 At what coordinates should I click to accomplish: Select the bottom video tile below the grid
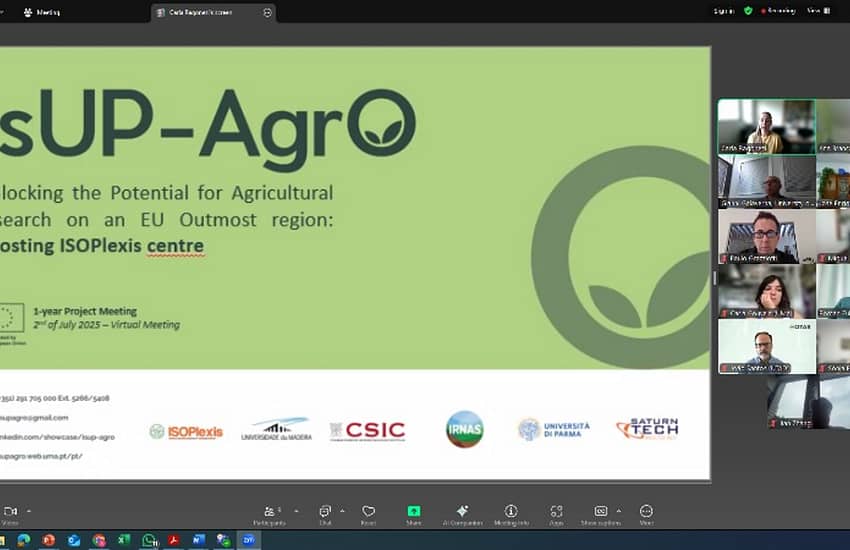click(x=808, y=402)
